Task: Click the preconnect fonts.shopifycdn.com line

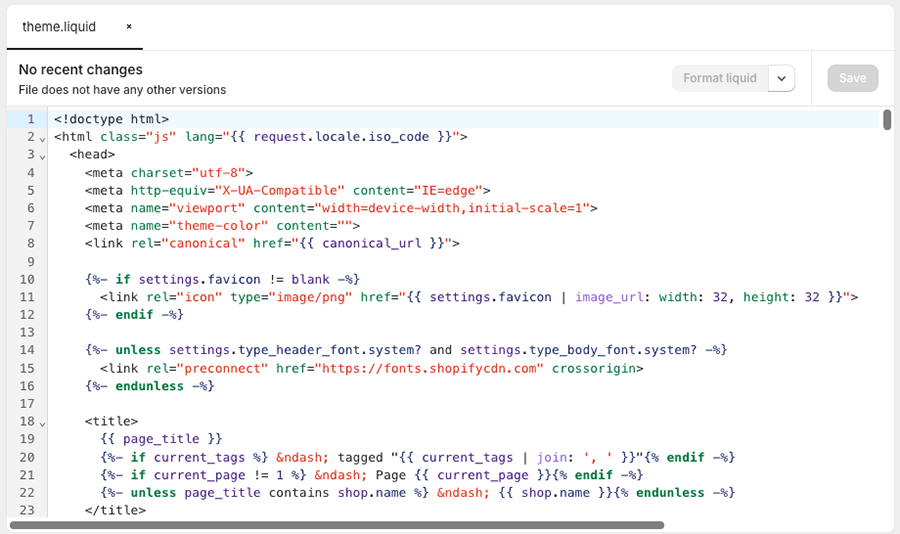Action: (x=371, y=368)
